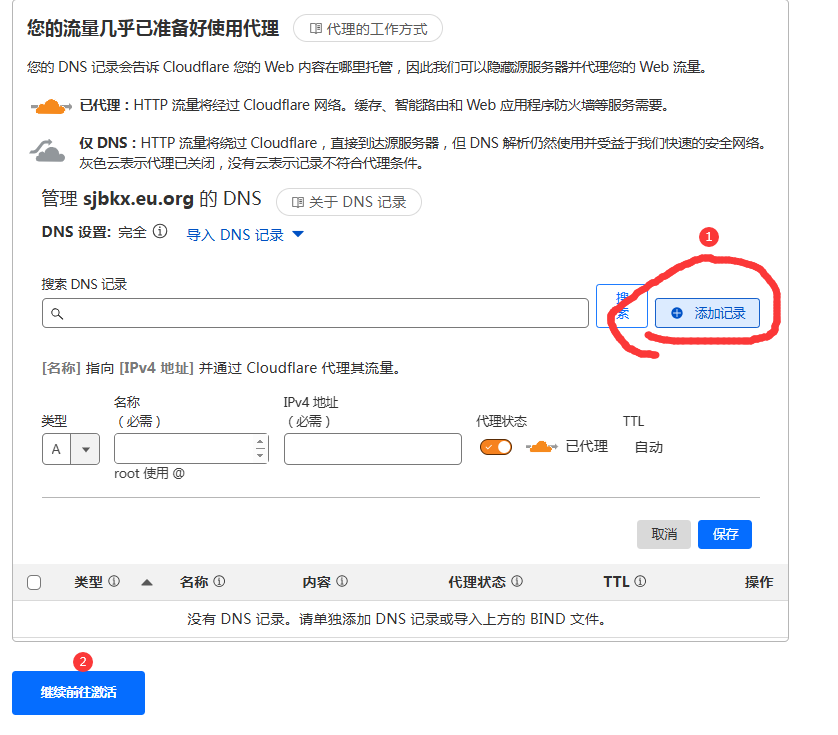Viewport: 838px width, 735px height.
Task: Click the TTL column header text
Action: [616, 582]
